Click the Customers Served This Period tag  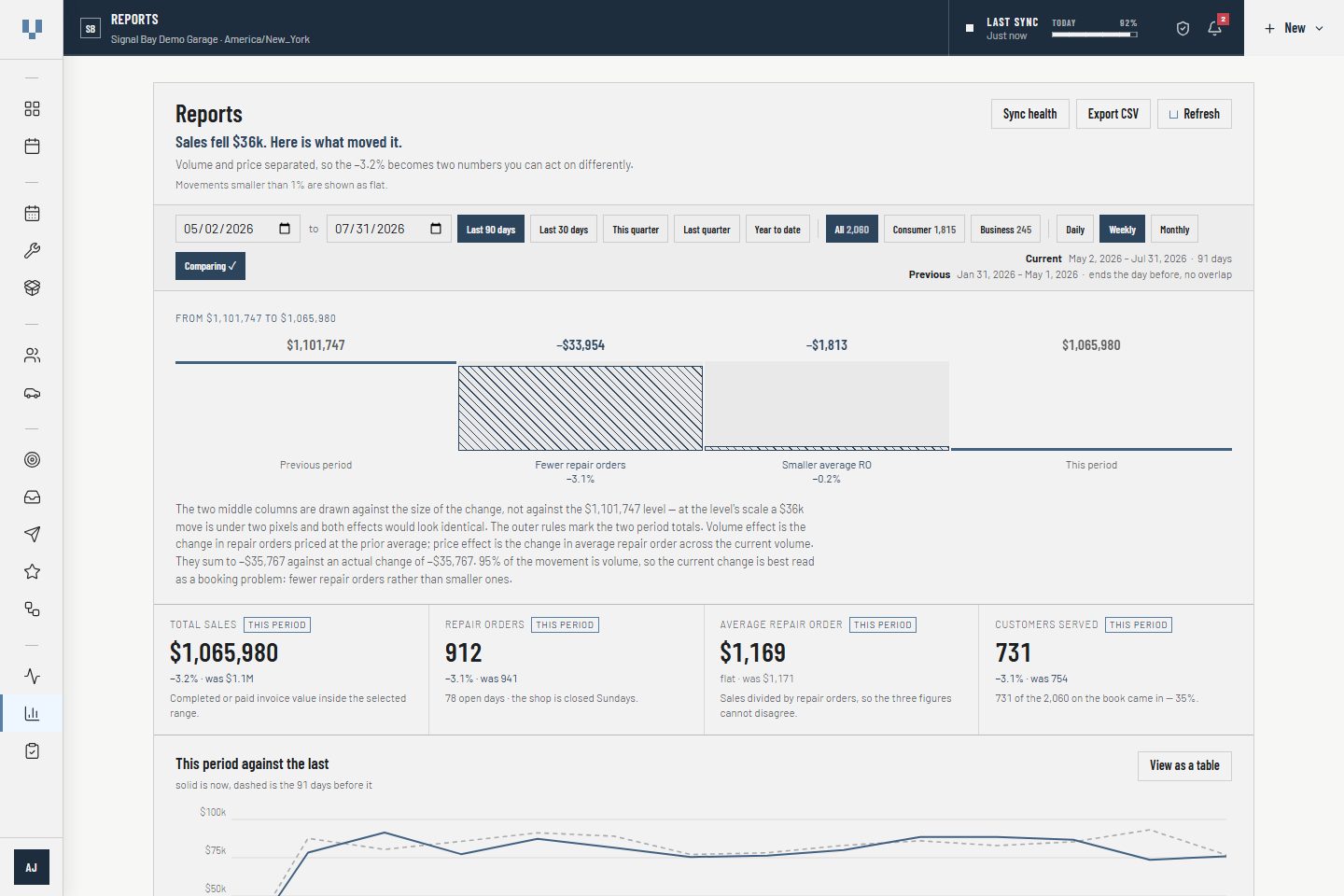click(x=1139, y=625)
